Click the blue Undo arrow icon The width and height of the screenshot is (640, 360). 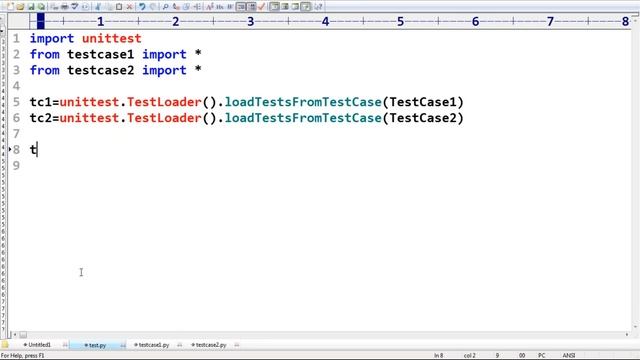[142, 7]
